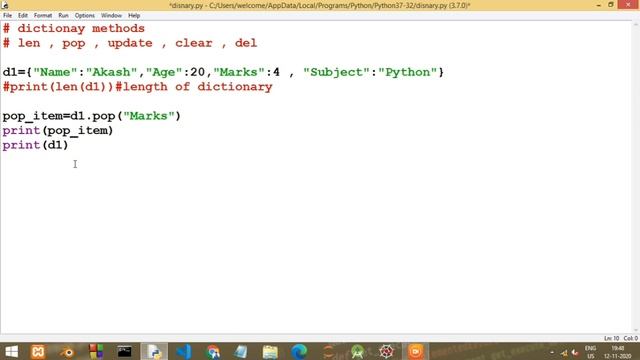
Task: Click the "Python" string value
Action: (x=407, y=72)
